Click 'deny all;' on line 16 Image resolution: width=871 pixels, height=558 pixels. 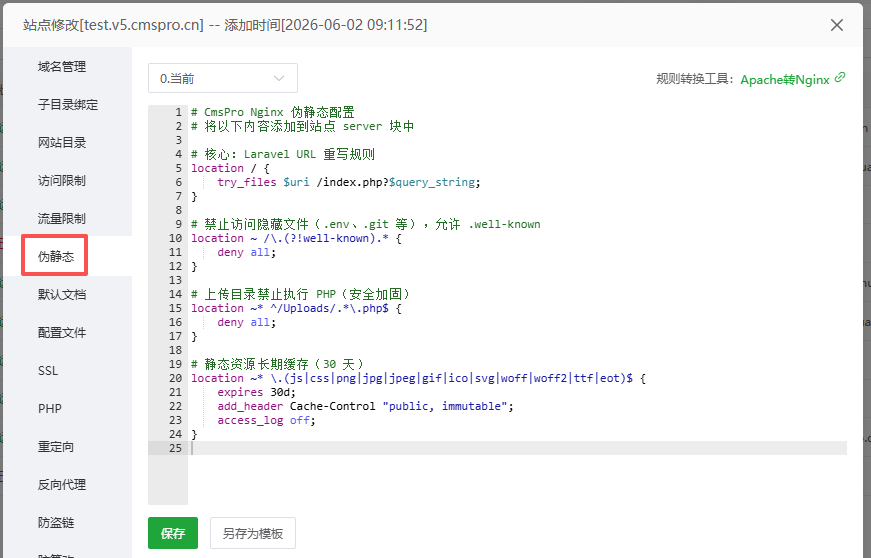click(x=247, y=322)
